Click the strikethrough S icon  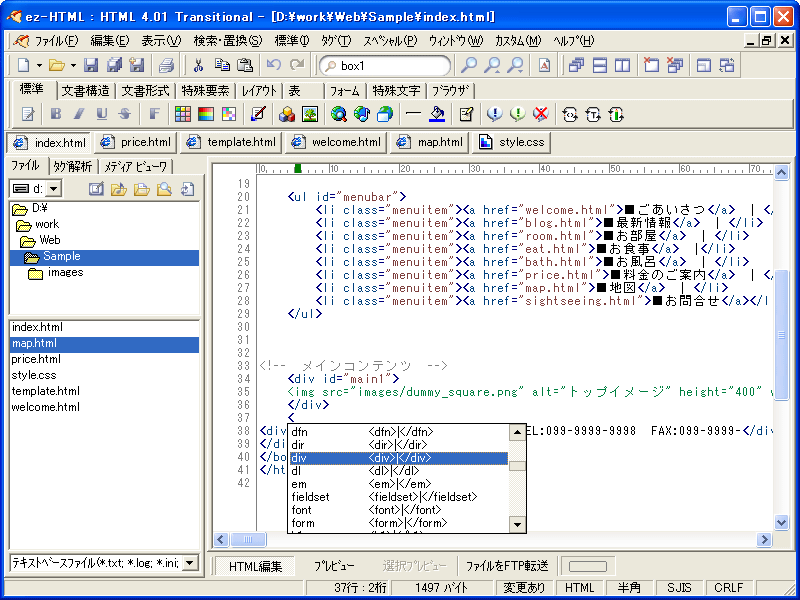pyautogui.click(x=125, y=114)
